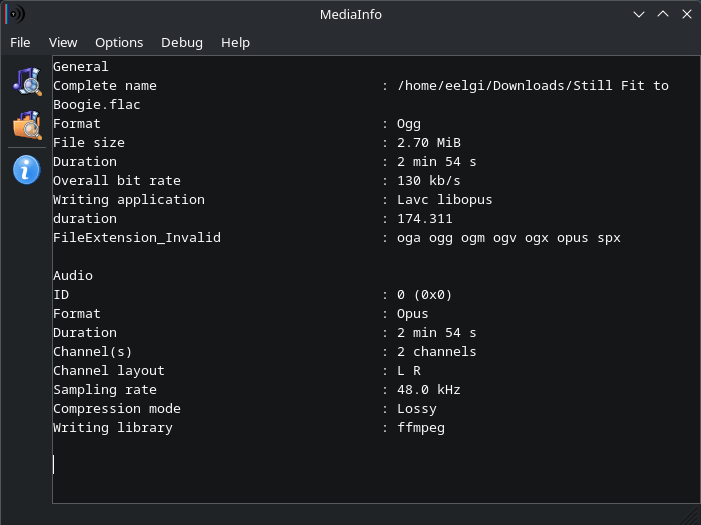The image size is (701, 525).
Task: Click the MediaInfo app icon in title bar
Action: click(x=15, y=14)
